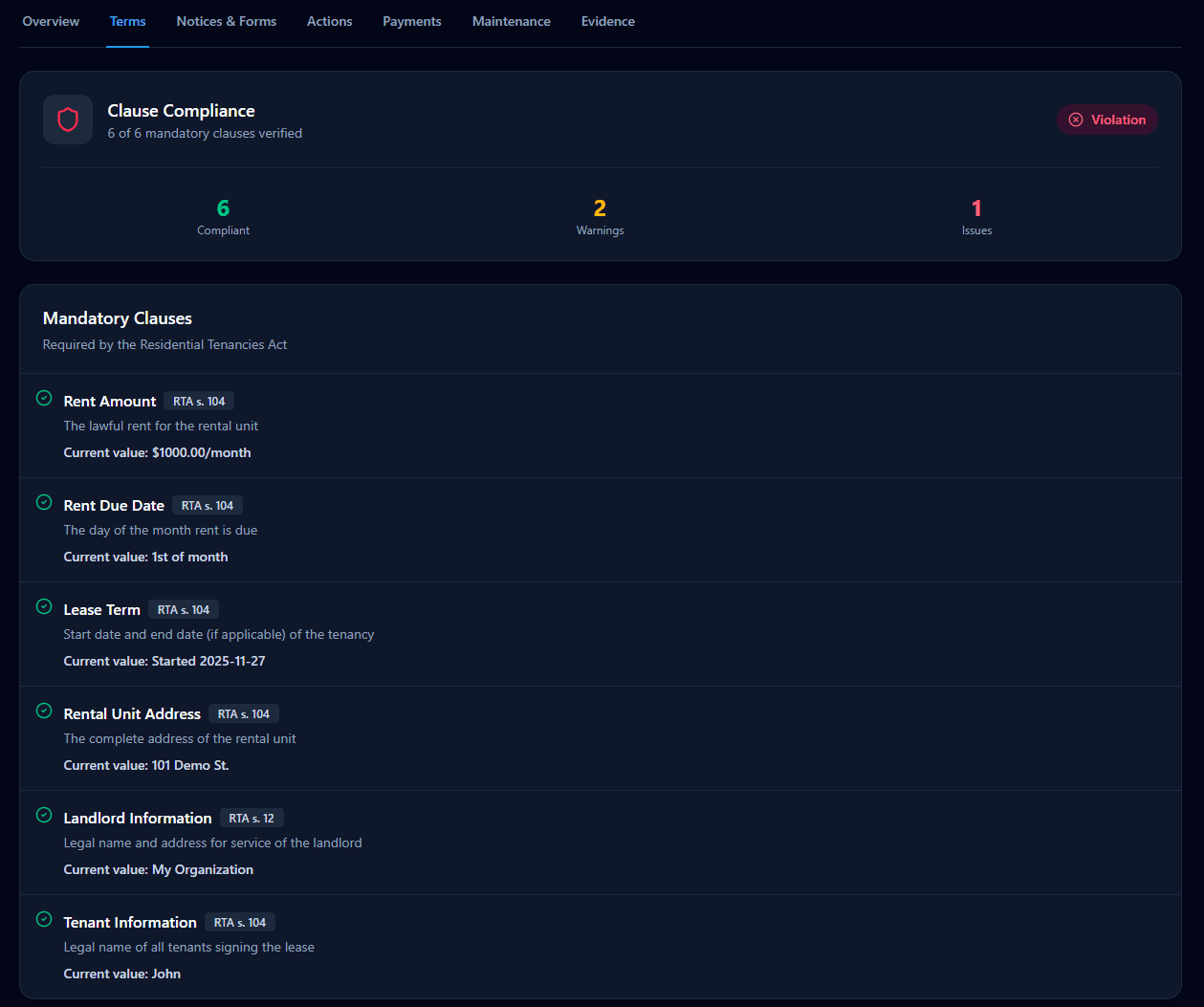Click the RTA s. 104 badge beside Rent Amount
The image size is (1204, 1007).
(199, 402)
